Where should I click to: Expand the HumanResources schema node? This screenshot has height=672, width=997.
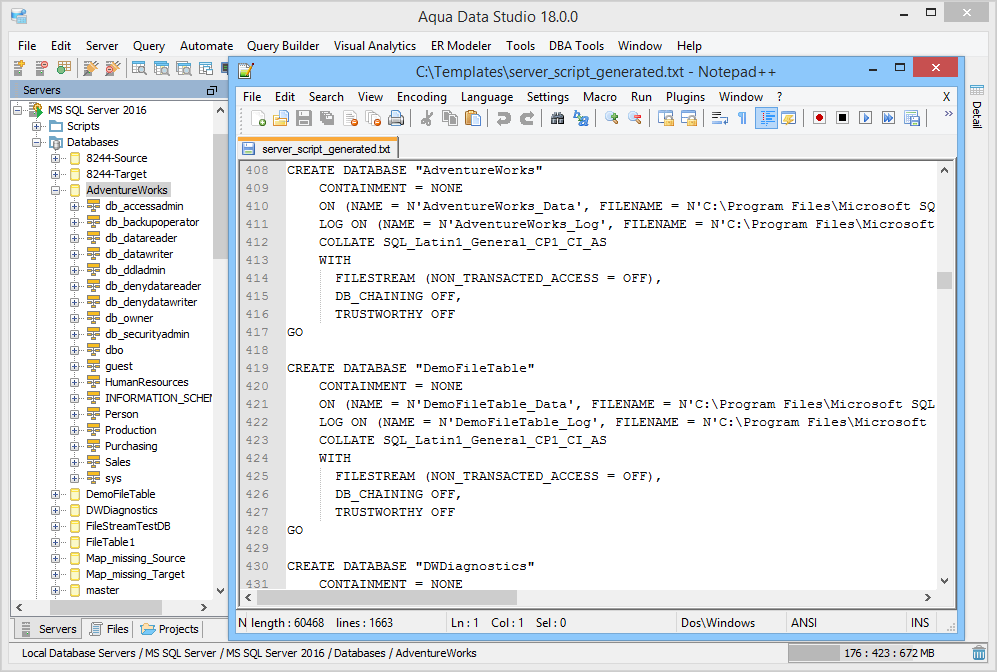click(x=74, y=382)
